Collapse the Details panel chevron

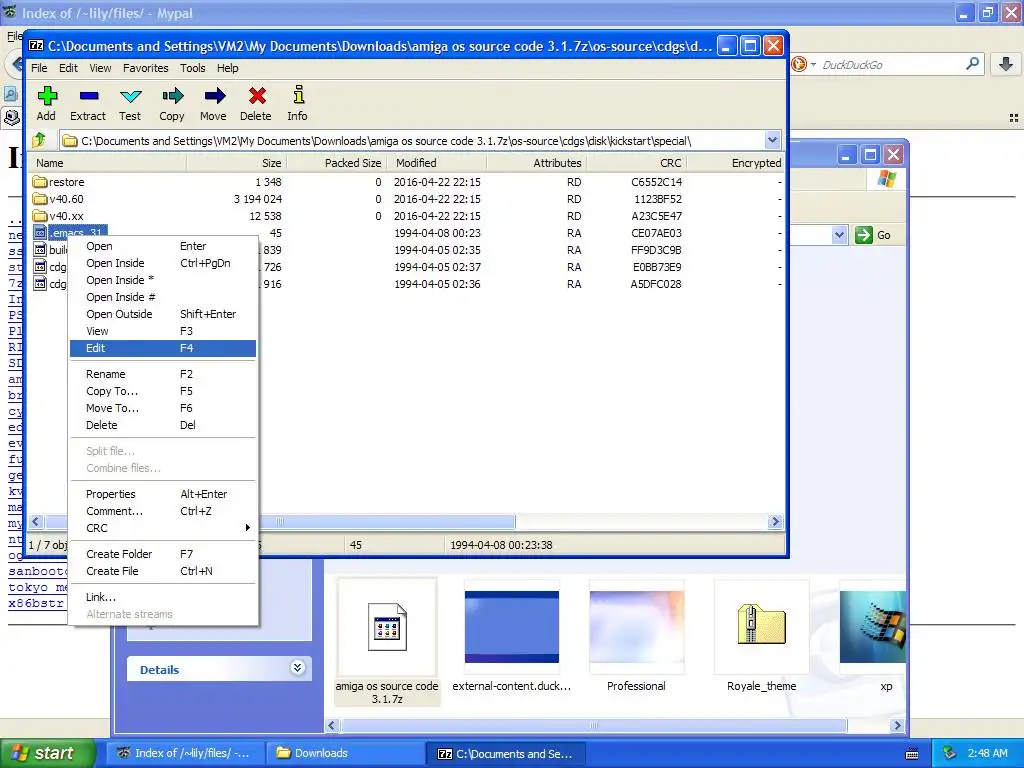(x=297, y=667)
